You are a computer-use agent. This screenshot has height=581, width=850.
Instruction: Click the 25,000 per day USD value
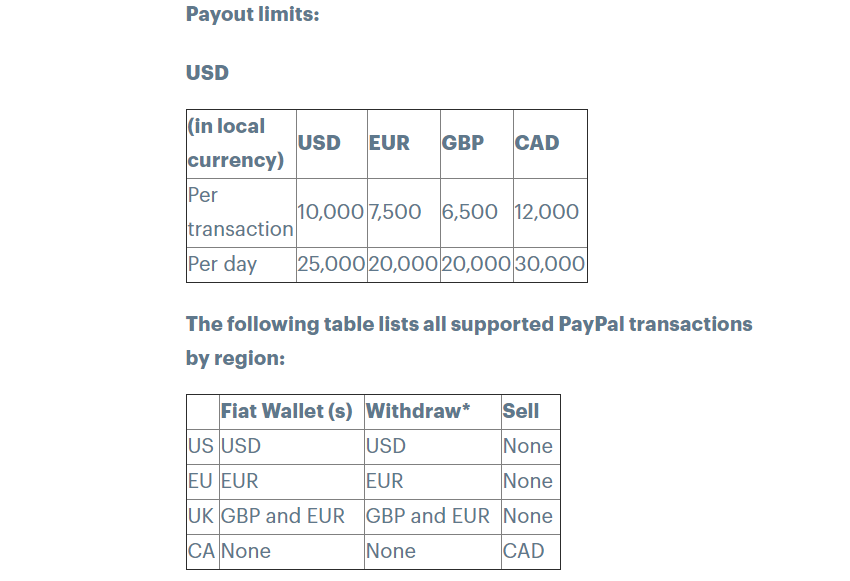click(x=331, y=264)
